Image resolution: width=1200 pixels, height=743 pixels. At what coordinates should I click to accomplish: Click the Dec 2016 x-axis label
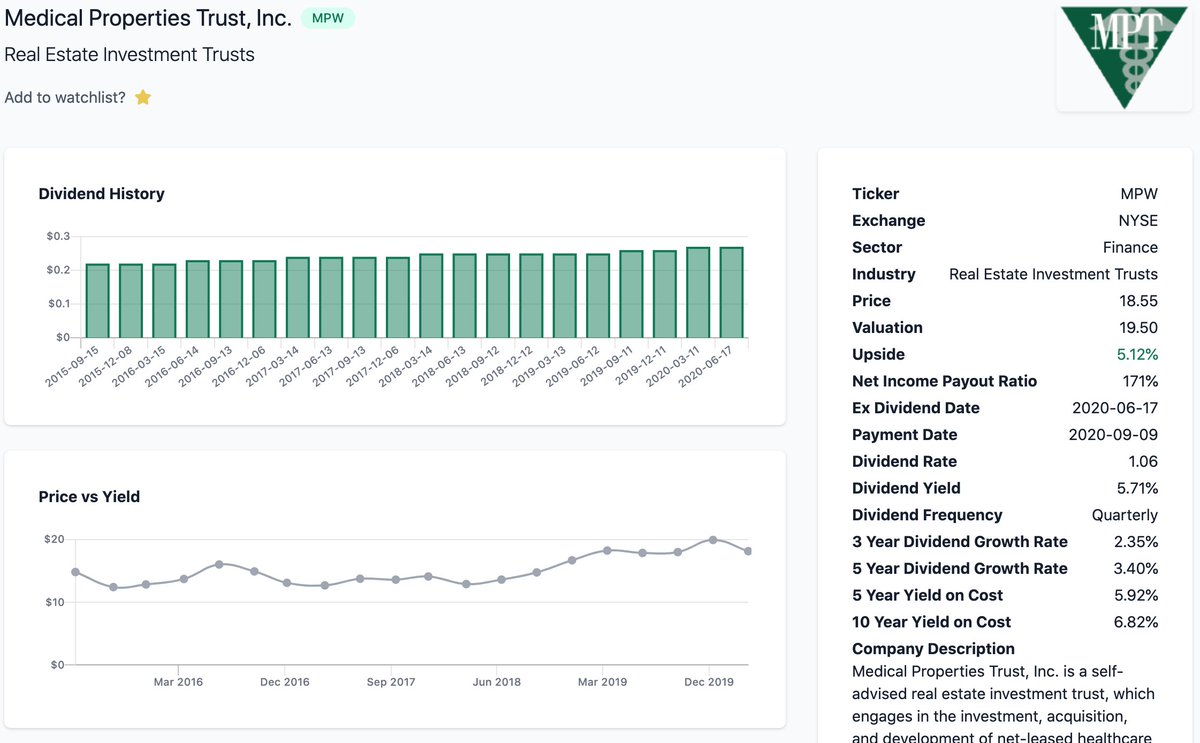284,682
